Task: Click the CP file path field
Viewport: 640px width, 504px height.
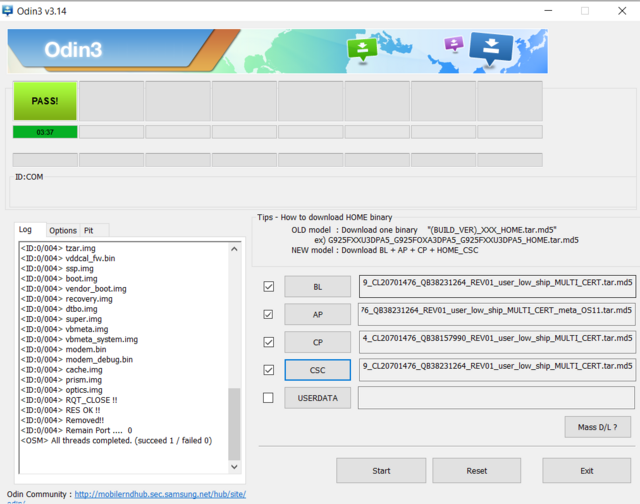Action: coord(497,342)
